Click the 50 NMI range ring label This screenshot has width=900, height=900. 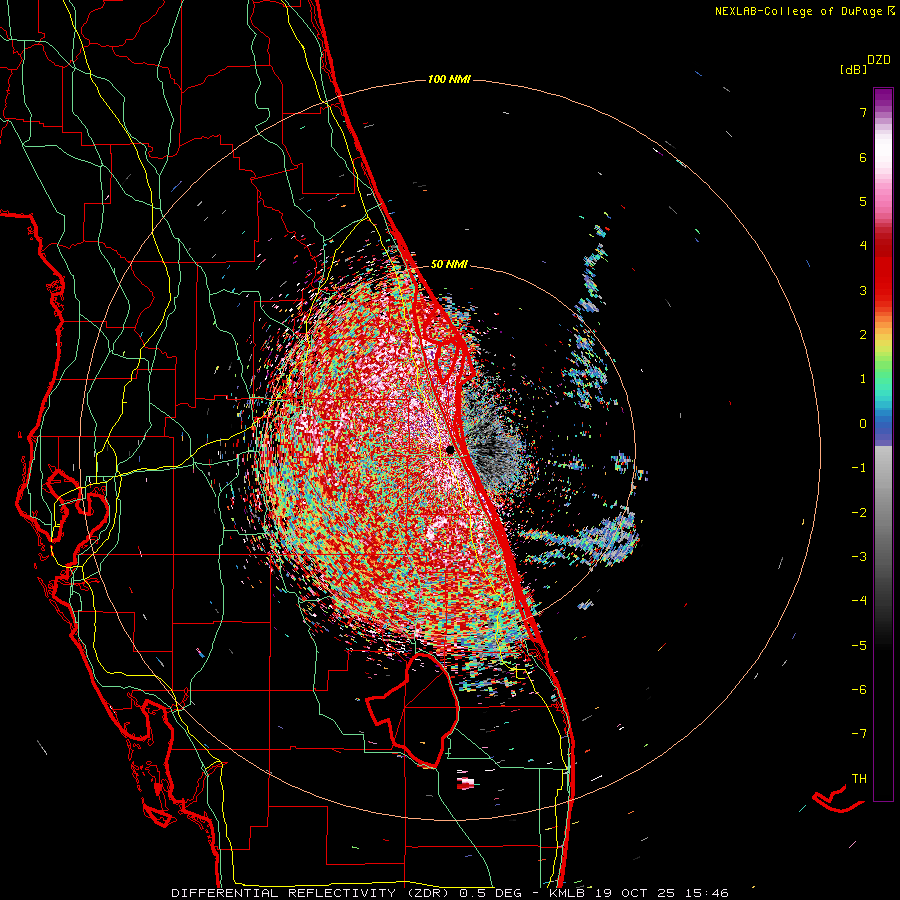pyautogui.click(x=449, y=265)
